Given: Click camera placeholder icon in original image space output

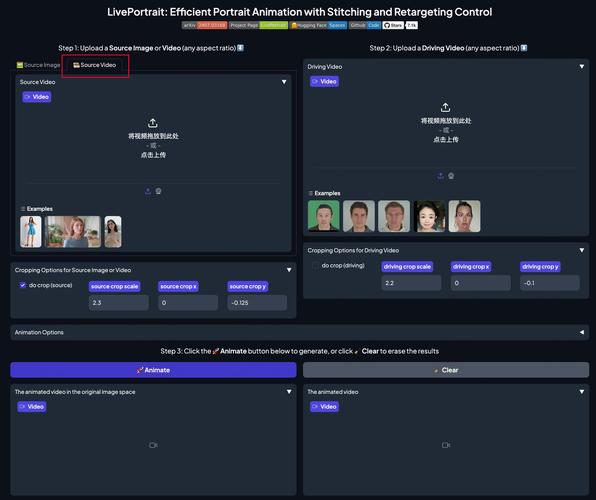Looking at the screenshot, I should point(153,445).
